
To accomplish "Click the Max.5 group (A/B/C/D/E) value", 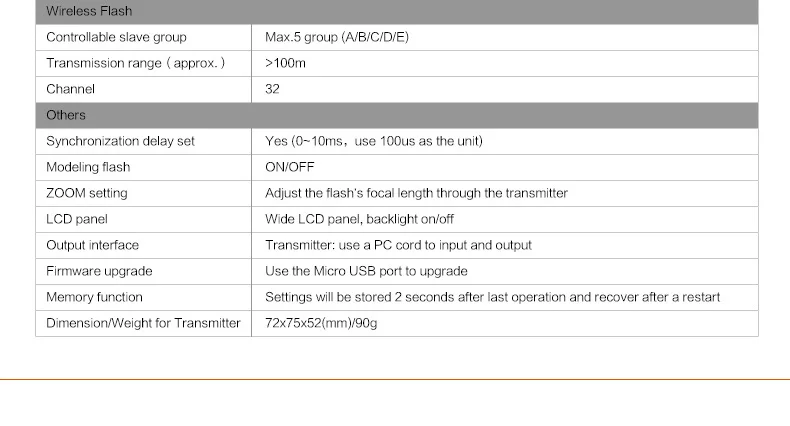I will [336, 37].
